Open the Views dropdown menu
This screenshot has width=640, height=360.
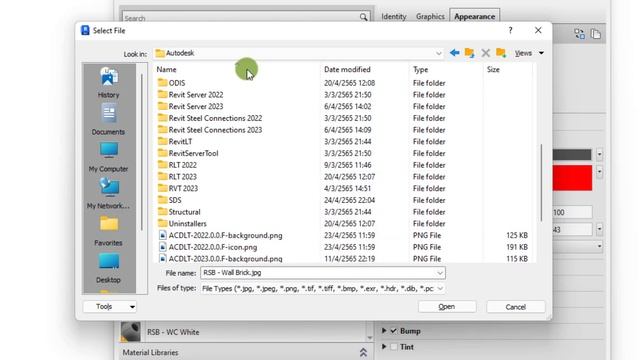pyautogui.click(x=529, y=53)
